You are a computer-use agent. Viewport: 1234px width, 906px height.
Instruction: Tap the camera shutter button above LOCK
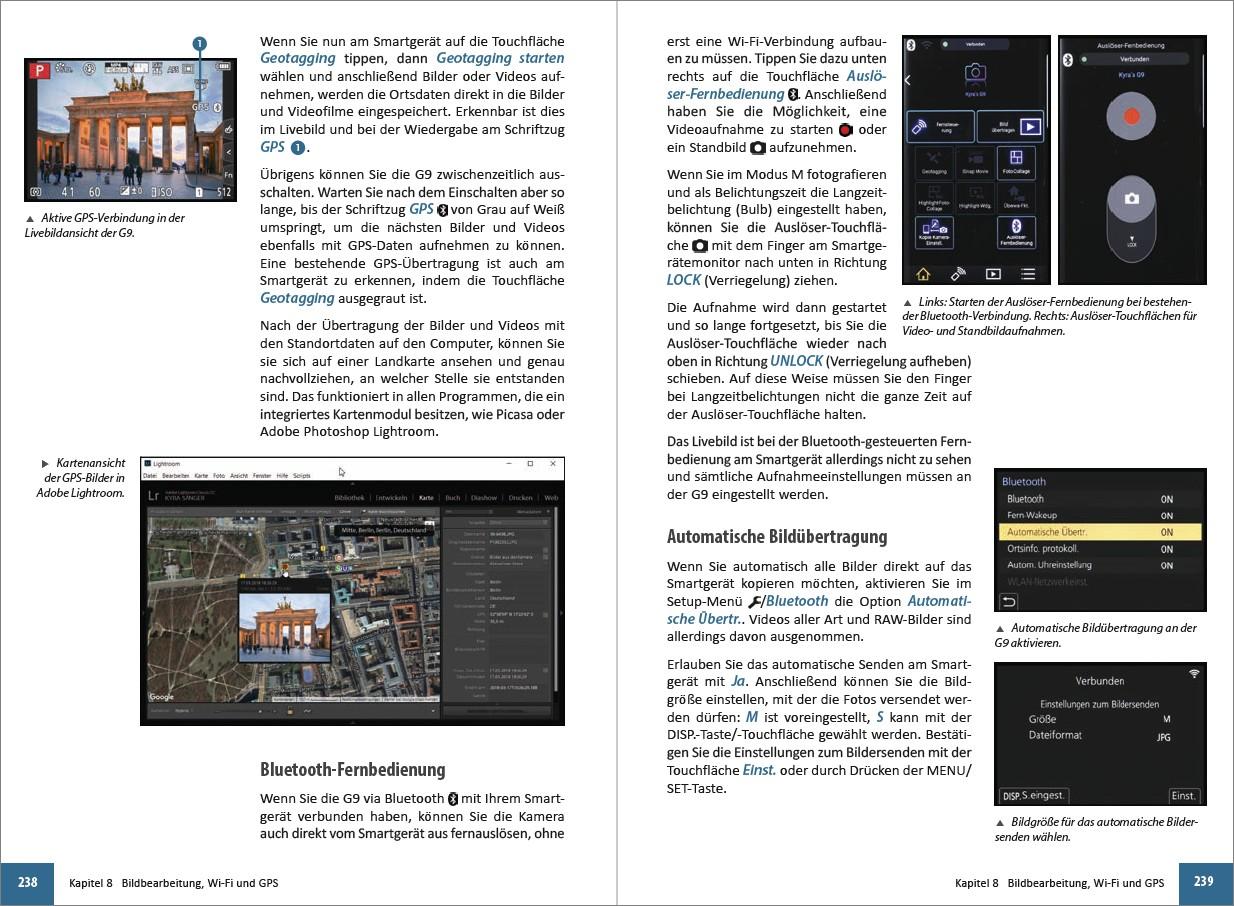tap(1131, 199)
